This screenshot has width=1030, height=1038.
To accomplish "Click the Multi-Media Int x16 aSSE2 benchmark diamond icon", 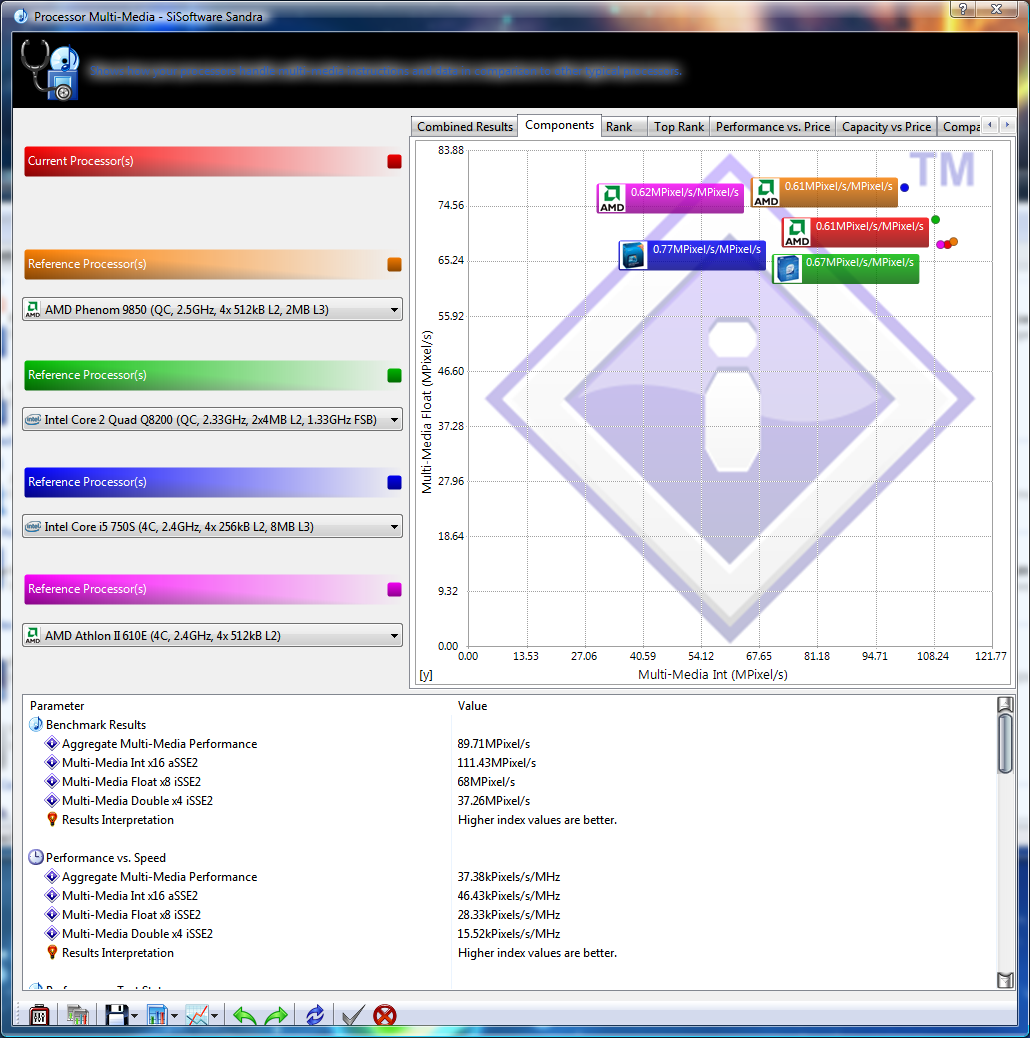I will coord(52,763).
